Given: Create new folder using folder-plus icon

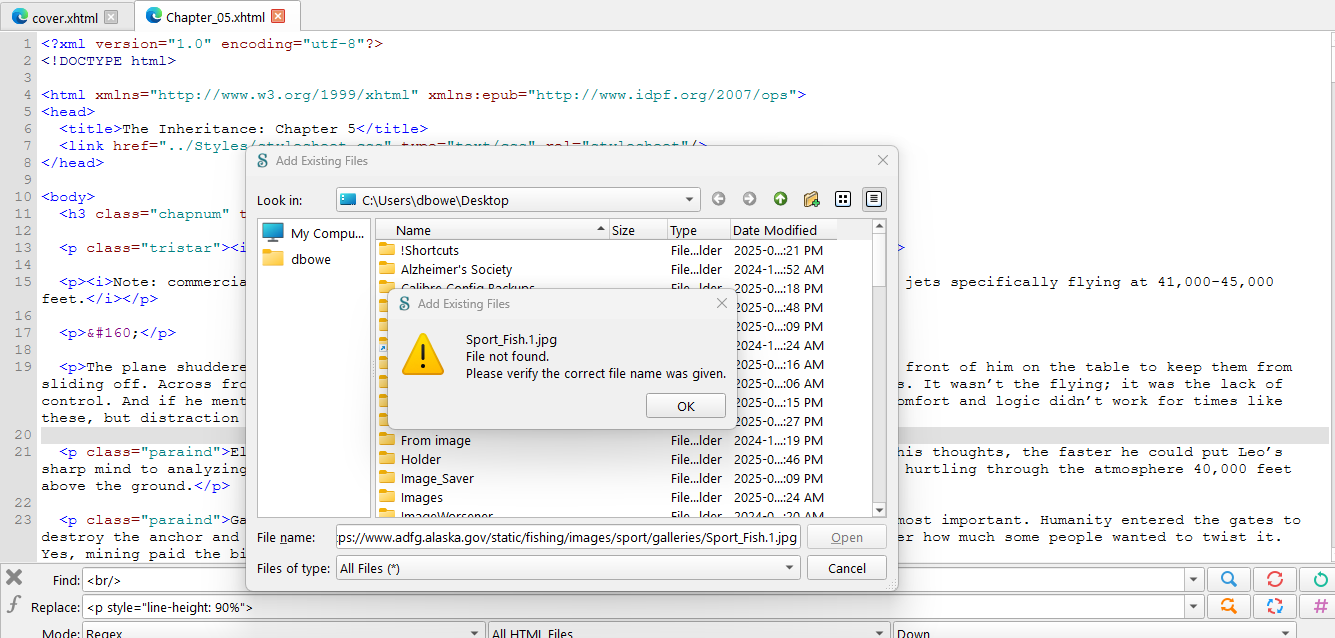Looking at the screenshot, I should tap(811, 199).
